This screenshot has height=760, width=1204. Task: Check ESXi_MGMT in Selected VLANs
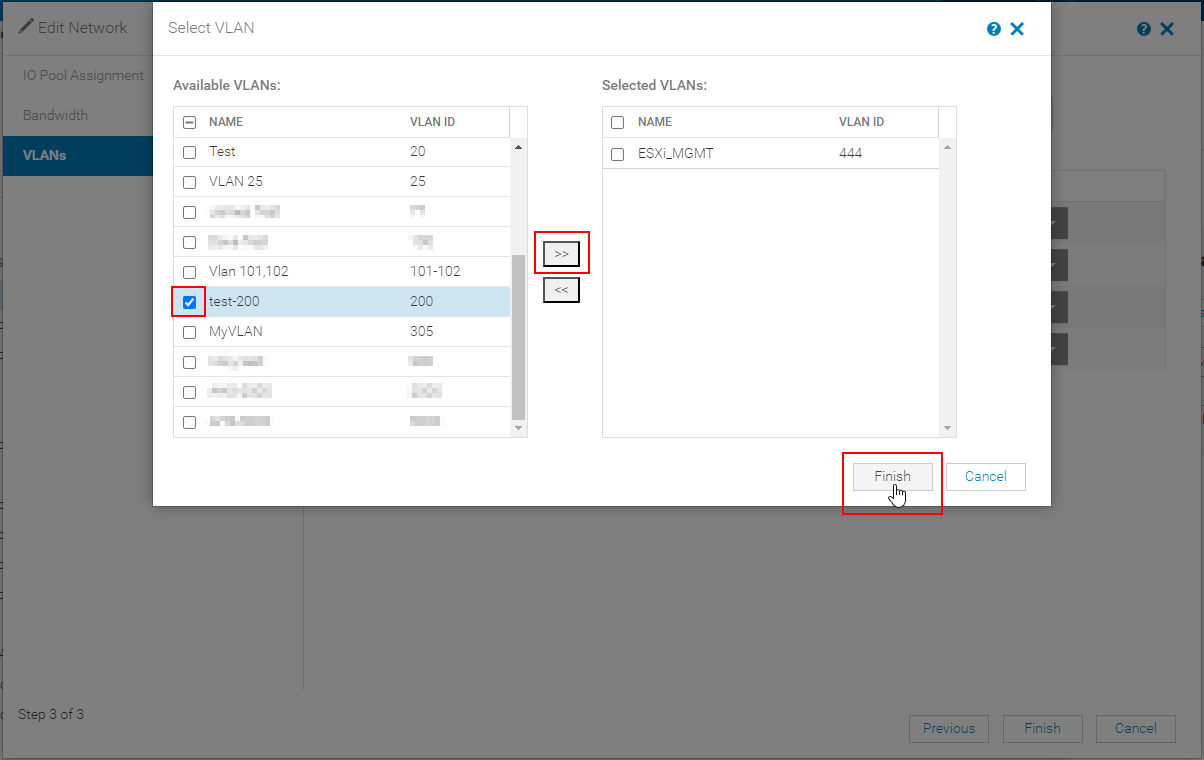[617, 153]
